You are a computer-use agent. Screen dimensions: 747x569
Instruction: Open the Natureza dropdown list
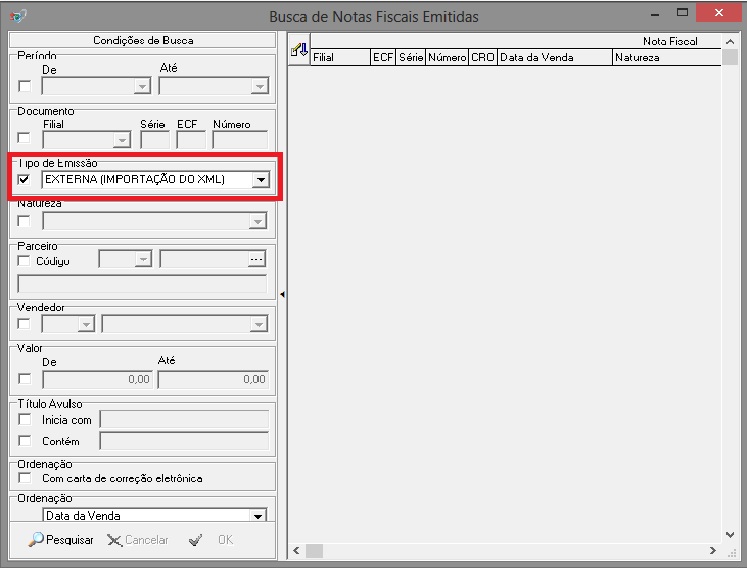[x=259, y=221]
